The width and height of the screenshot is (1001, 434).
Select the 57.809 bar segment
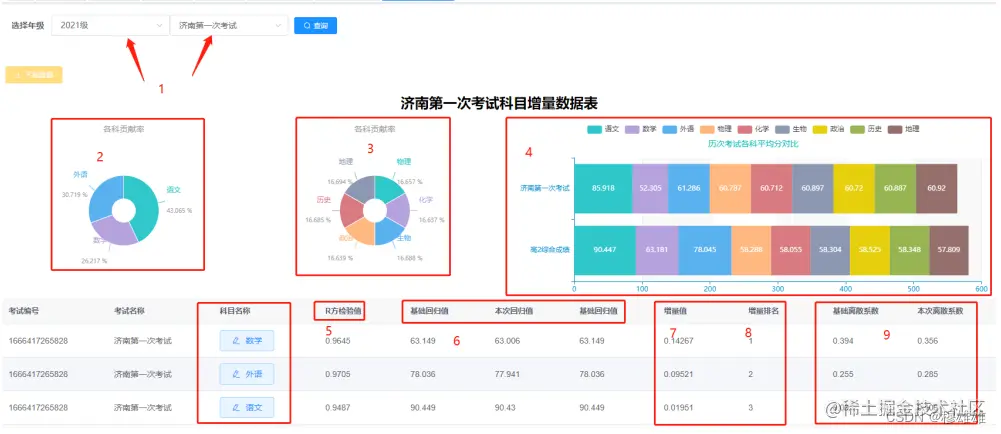(x=949, y=250)
